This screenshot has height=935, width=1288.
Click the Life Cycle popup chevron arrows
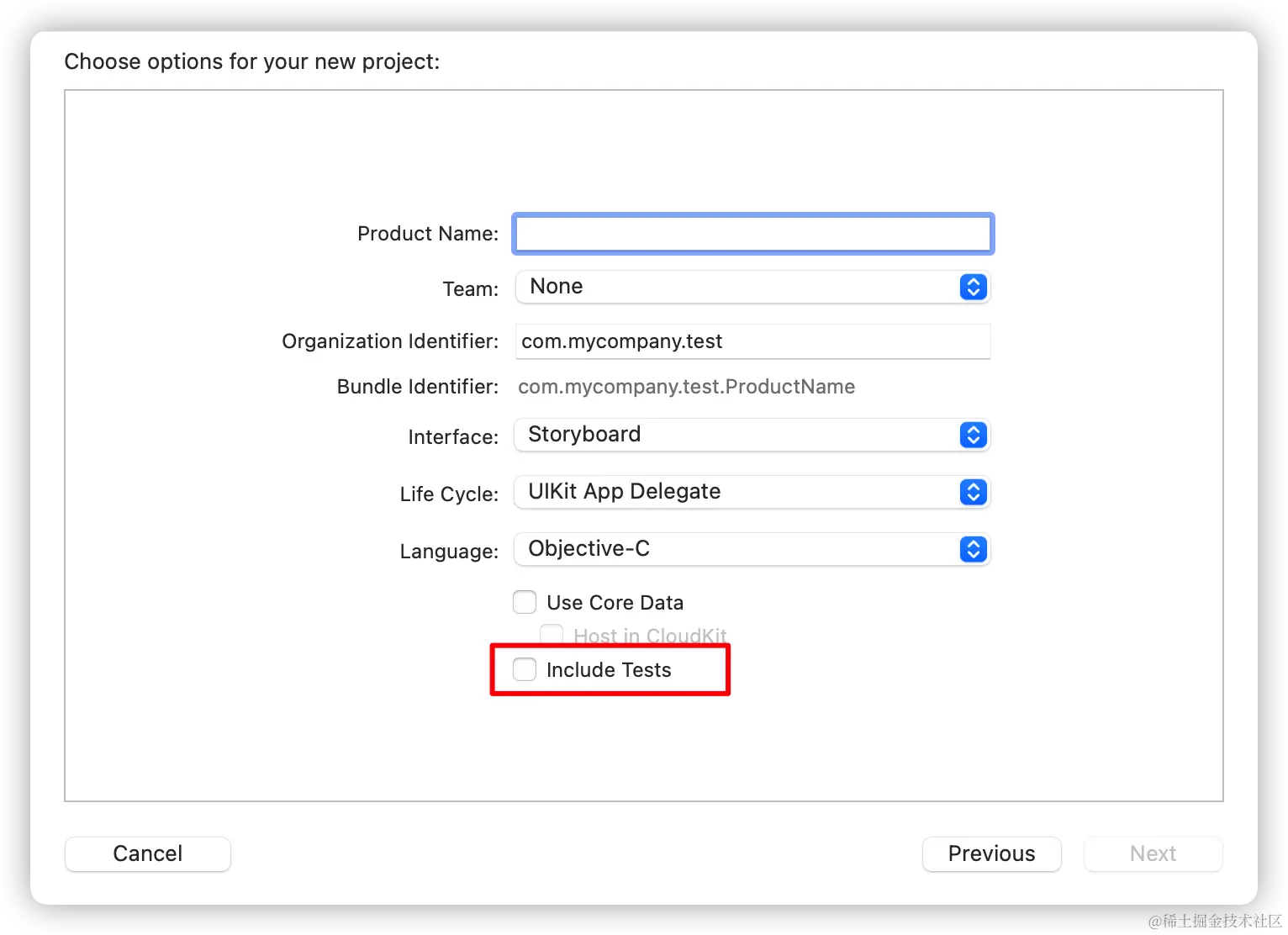pyautogui.click(x=973, y=492)
